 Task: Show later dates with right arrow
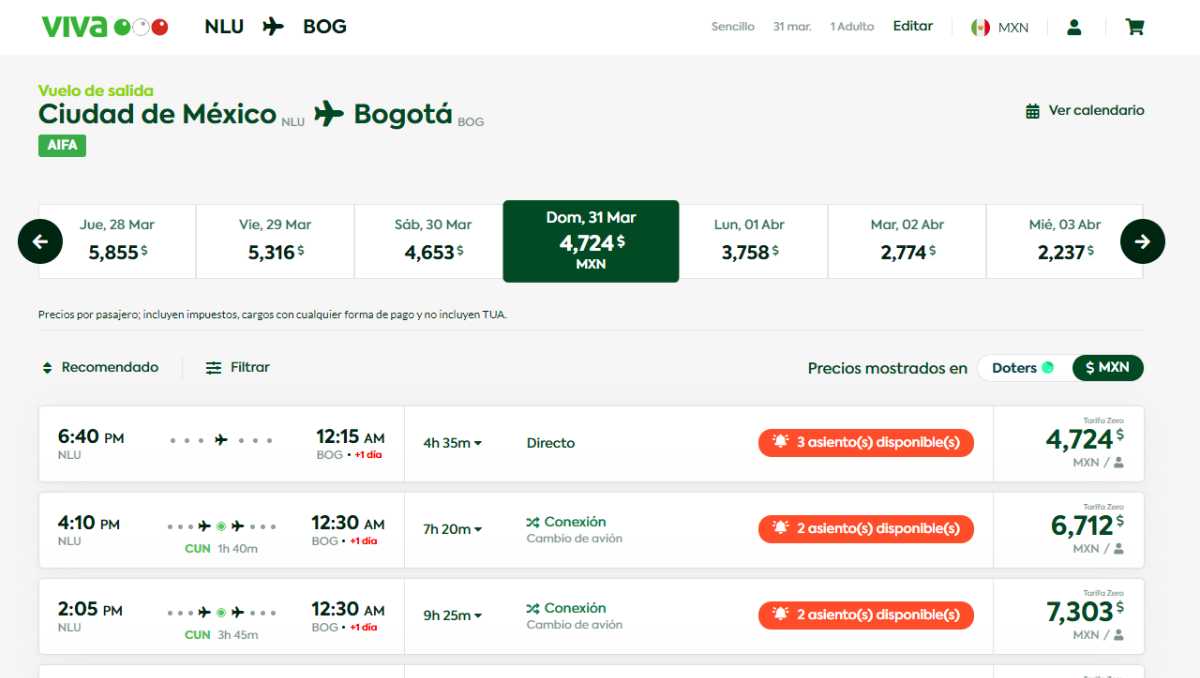[x=1143, y=241]
